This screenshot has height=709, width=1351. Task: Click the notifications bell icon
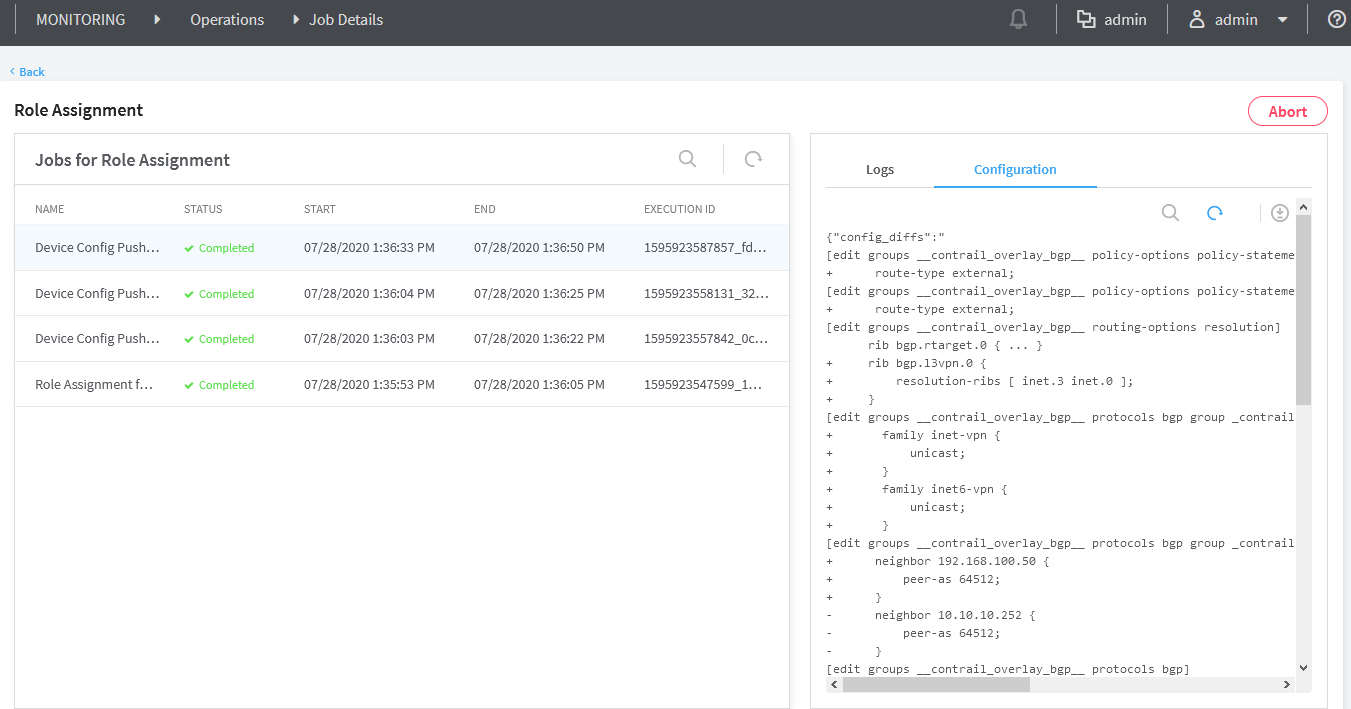[x=1019, y=19]
